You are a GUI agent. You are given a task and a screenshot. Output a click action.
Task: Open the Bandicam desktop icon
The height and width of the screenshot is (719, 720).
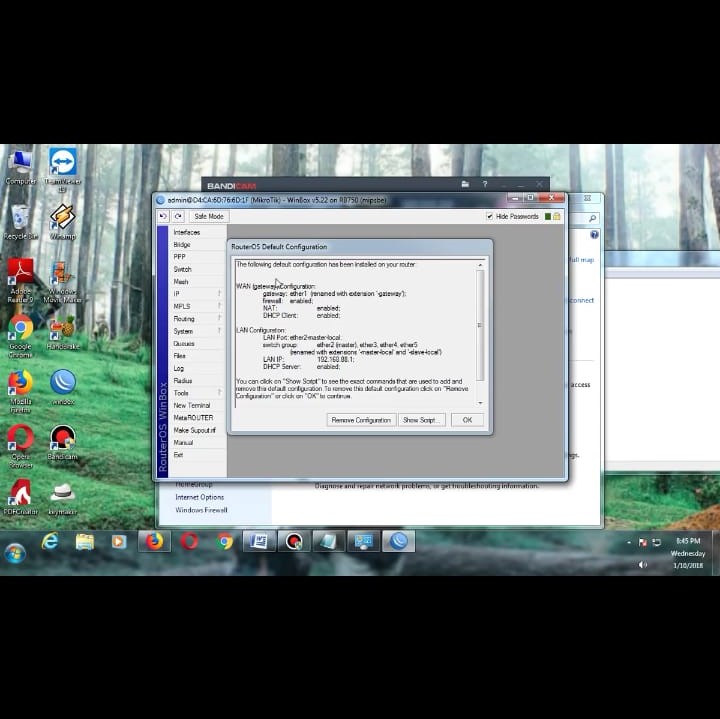[62, 443]
